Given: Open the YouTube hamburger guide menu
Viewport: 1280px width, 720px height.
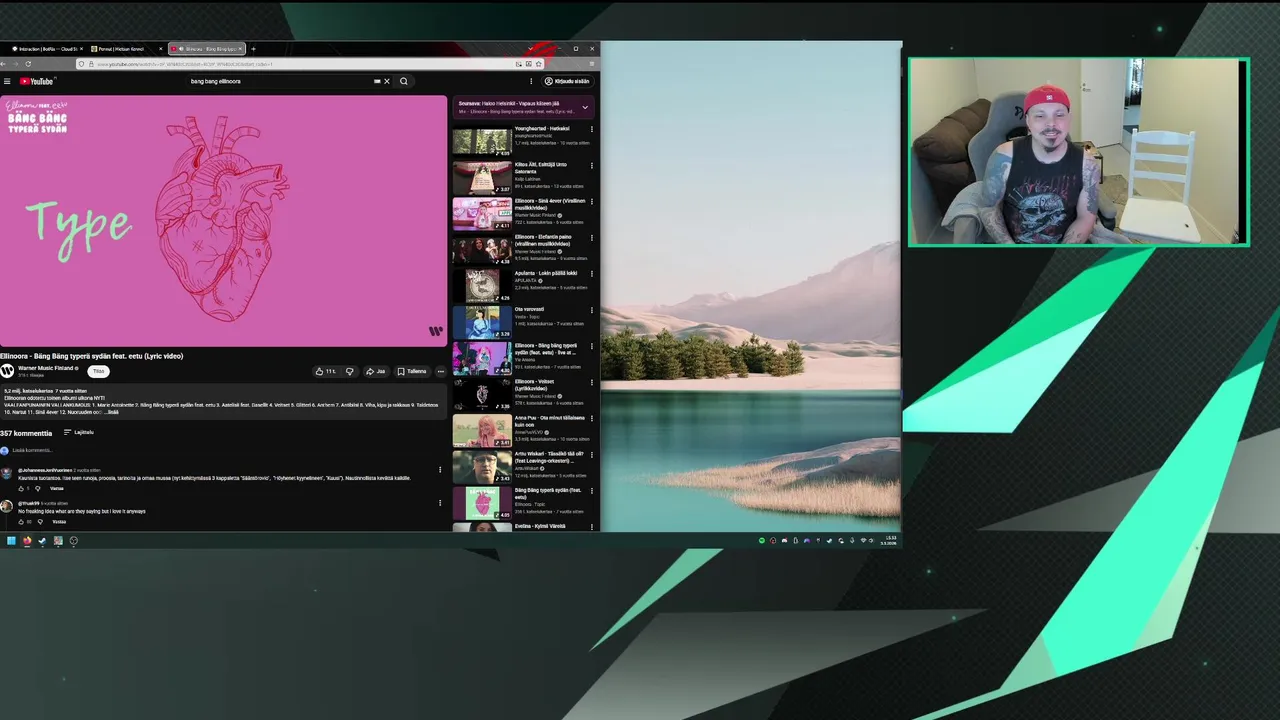Looking at the screenshot, I should coord(7,81).
